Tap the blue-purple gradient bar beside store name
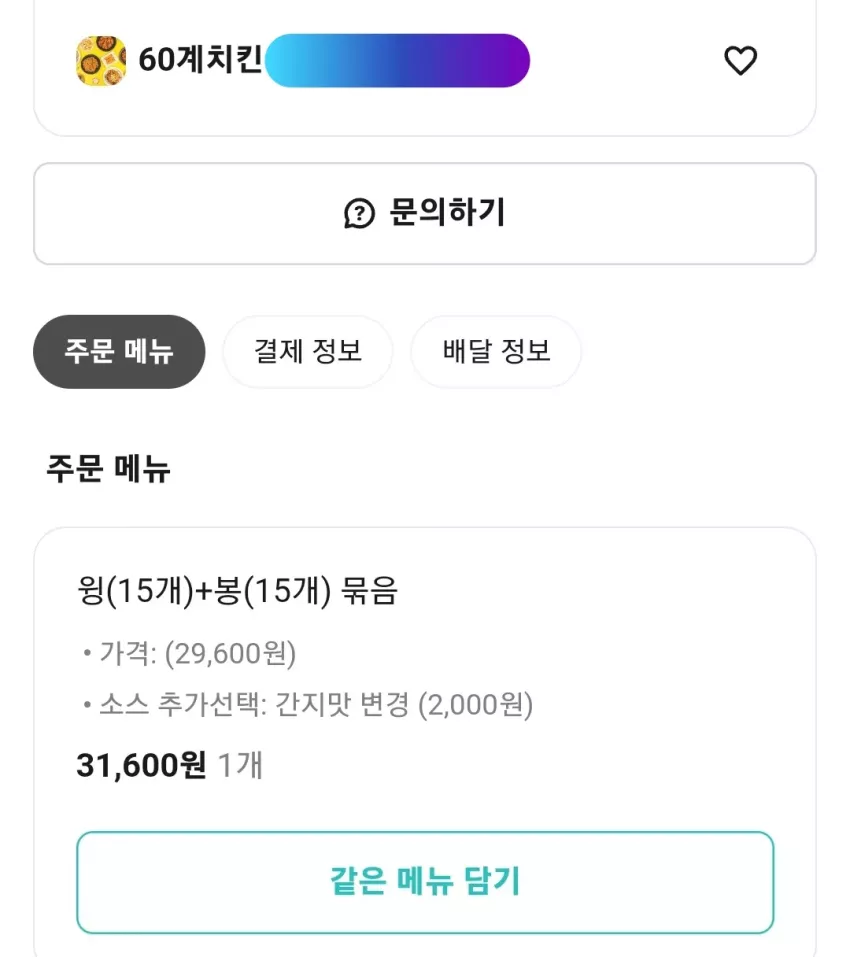 [x=397, y=60]
